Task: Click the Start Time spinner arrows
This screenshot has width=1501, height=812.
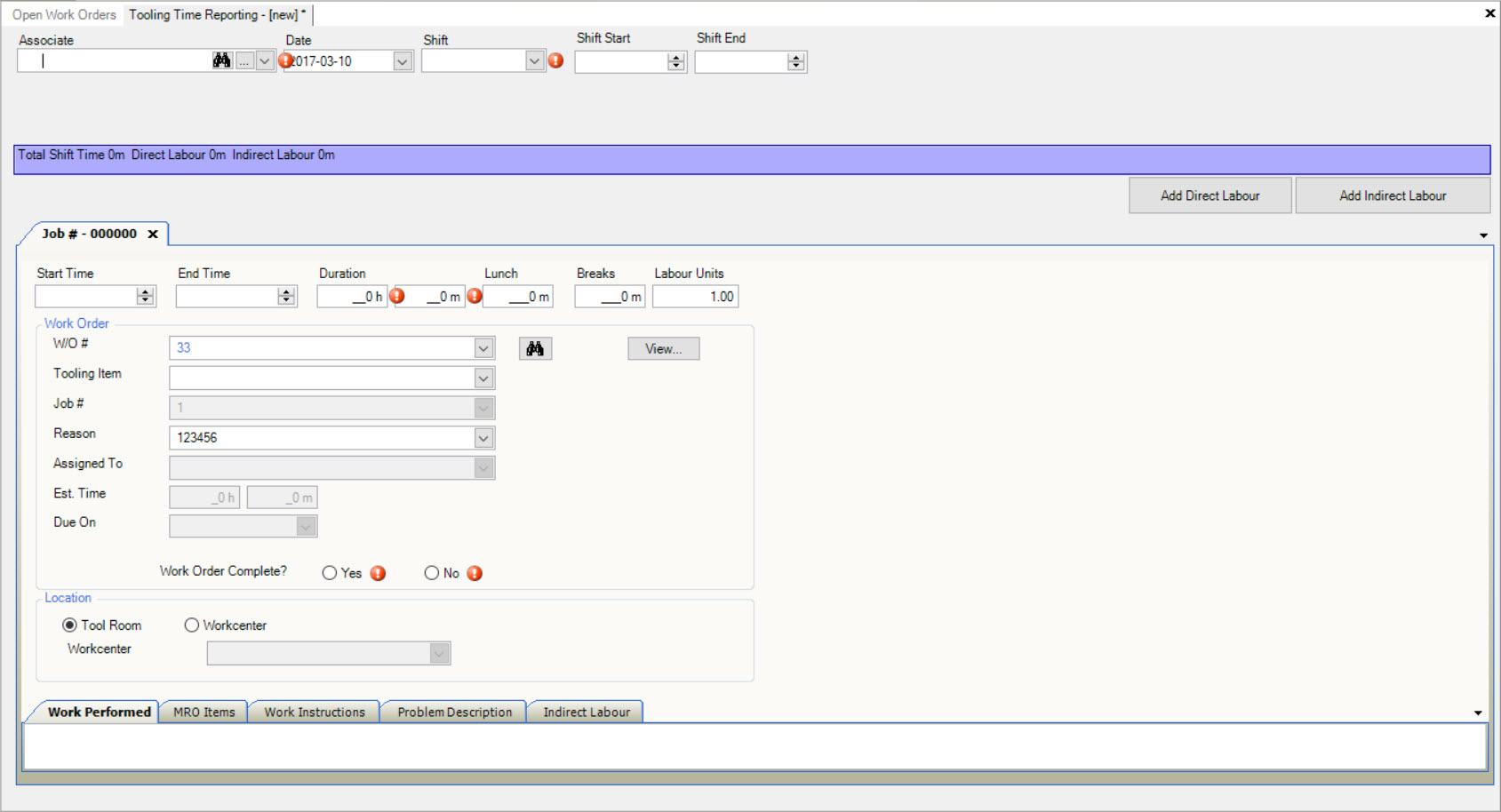Action: coord(145,296)
